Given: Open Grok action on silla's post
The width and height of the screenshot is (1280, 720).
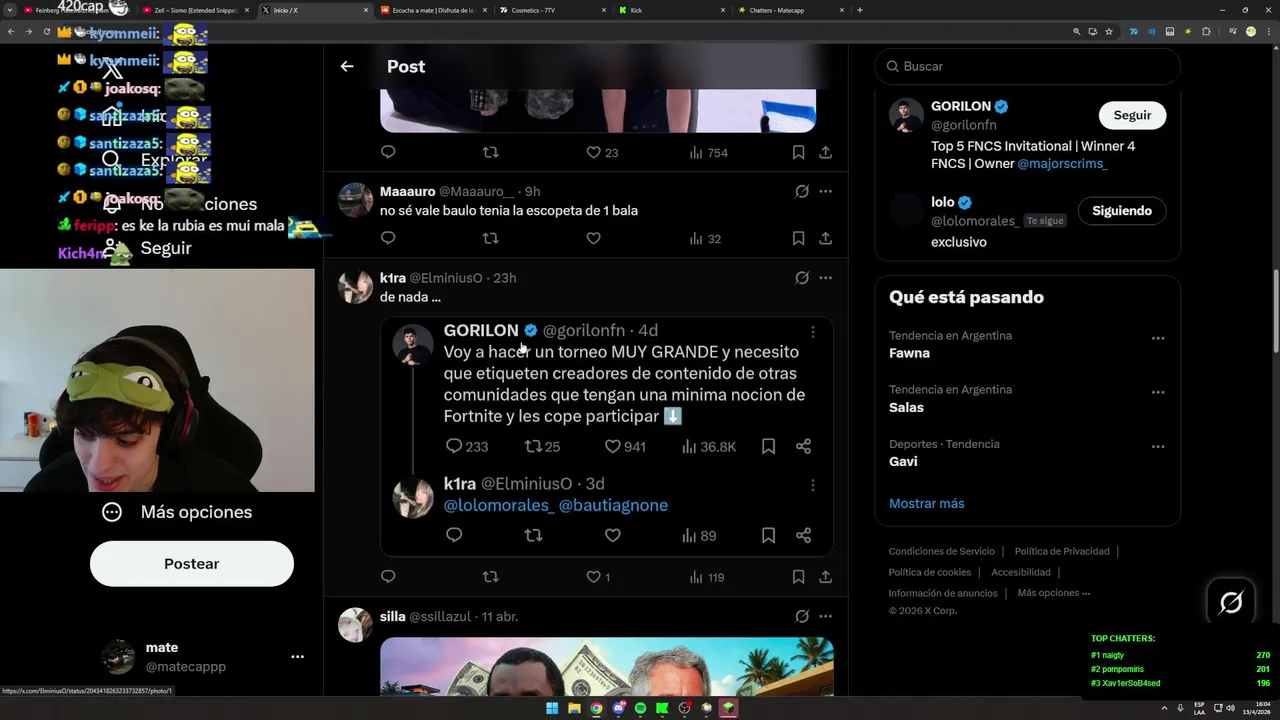Looking at the screenshot, I should (802, 617).
